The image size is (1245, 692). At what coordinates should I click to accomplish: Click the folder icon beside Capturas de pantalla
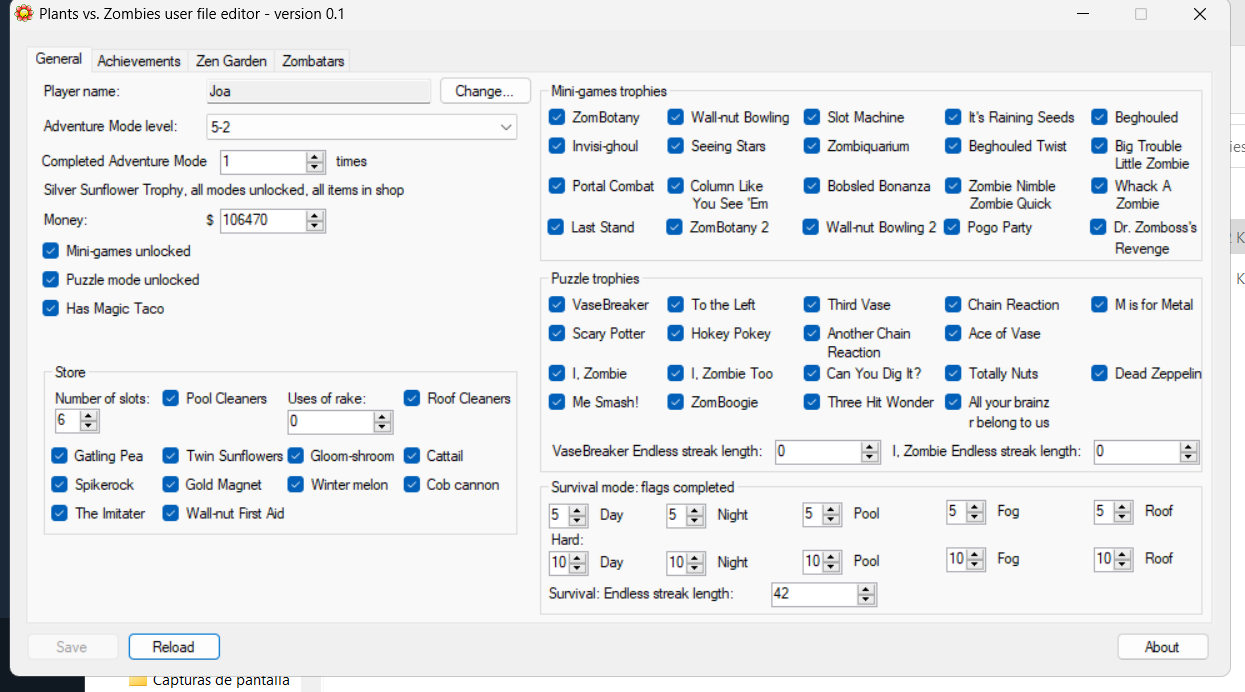click(138, 681)
